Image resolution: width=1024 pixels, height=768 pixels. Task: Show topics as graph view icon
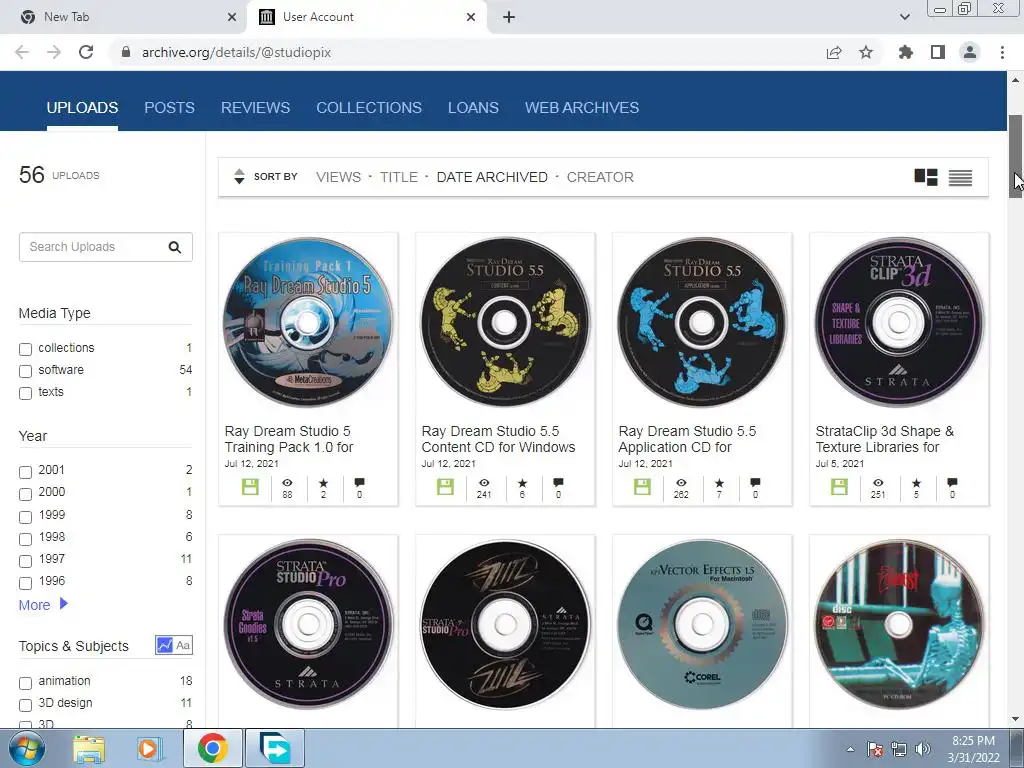pos(165,645)
